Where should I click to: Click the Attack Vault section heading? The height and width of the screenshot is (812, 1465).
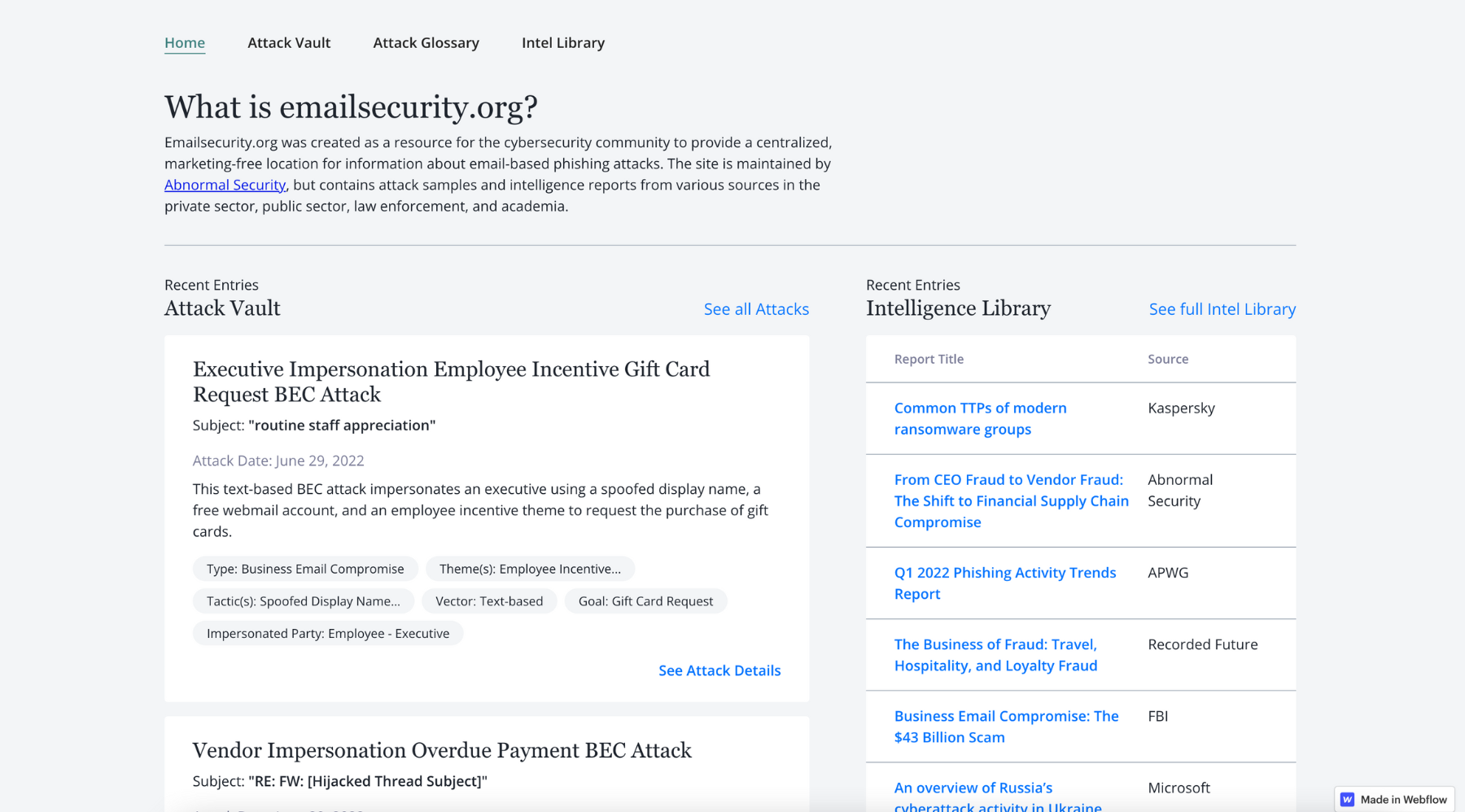(222, 308)
